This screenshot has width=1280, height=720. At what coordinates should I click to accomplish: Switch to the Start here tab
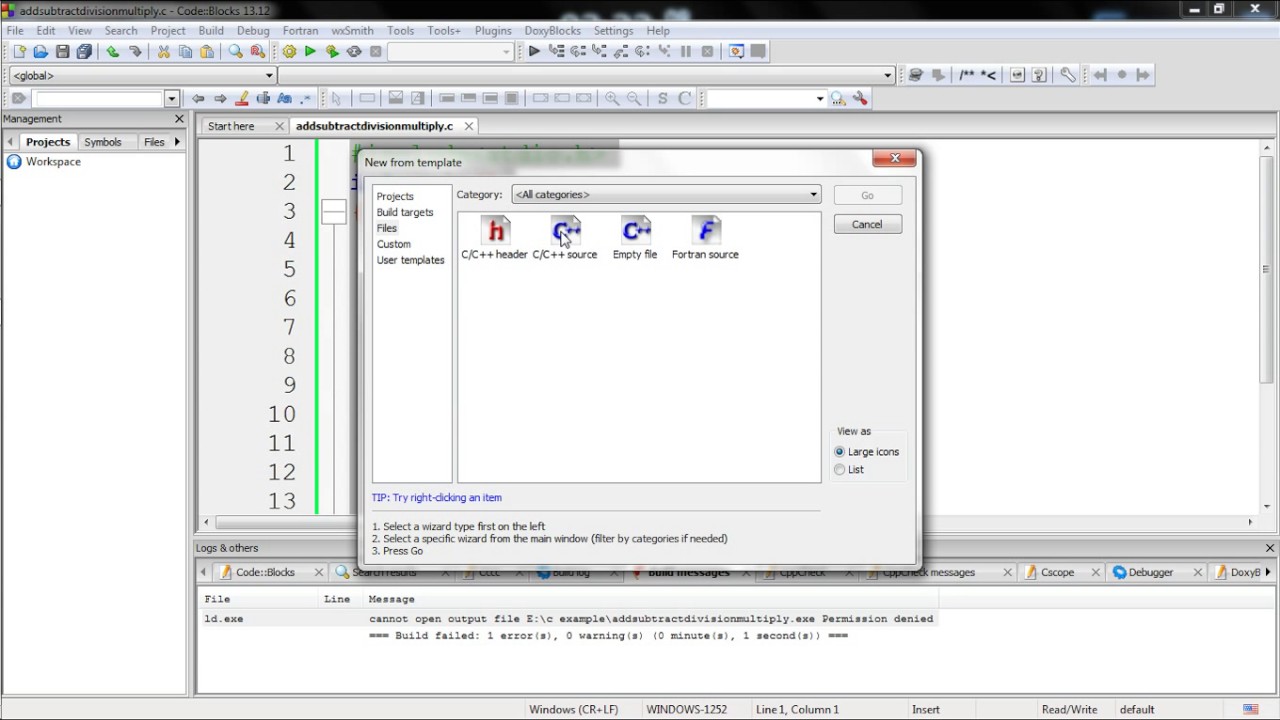point(231,126)
